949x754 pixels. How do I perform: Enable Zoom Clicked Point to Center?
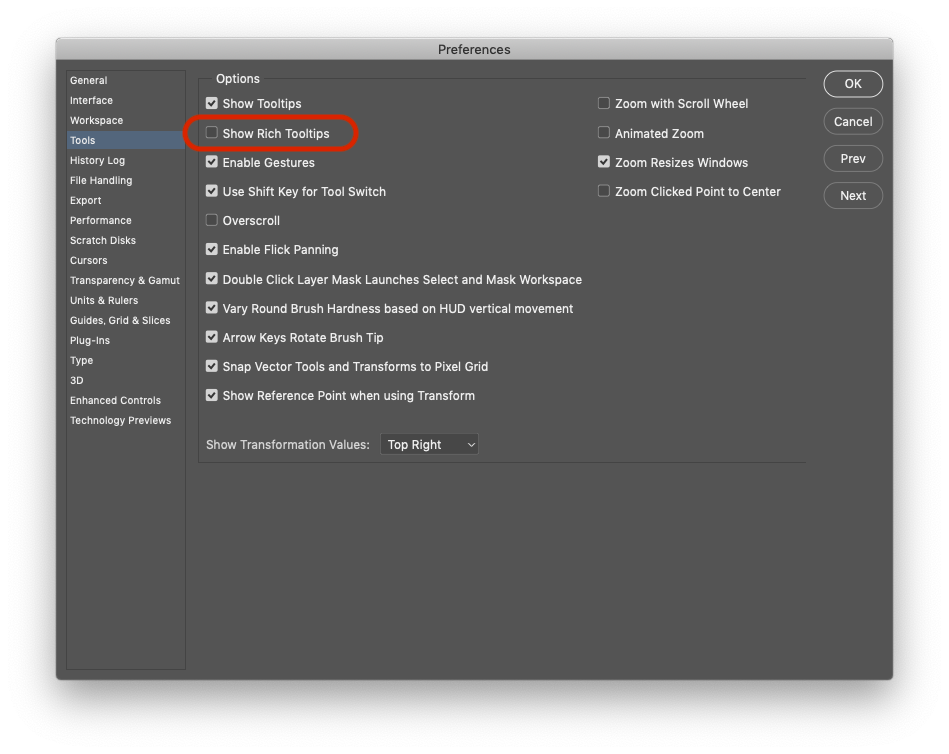604,191
